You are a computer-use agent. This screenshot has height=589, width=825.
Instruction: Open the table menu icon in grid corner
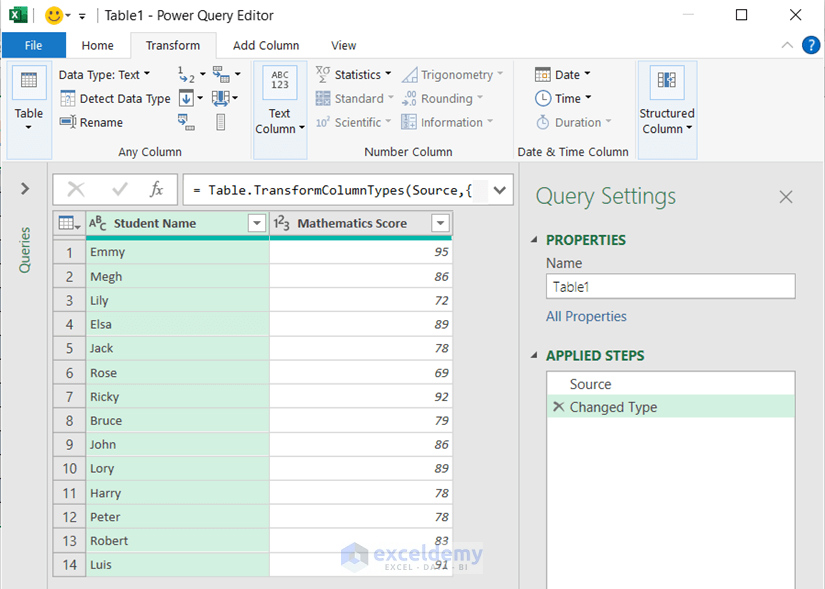click(x=68, y=223)
